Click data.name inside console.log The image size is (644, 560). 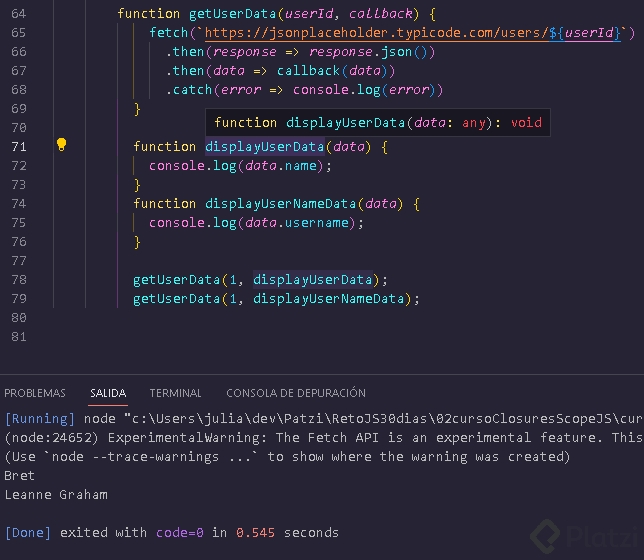click(281, 166)
